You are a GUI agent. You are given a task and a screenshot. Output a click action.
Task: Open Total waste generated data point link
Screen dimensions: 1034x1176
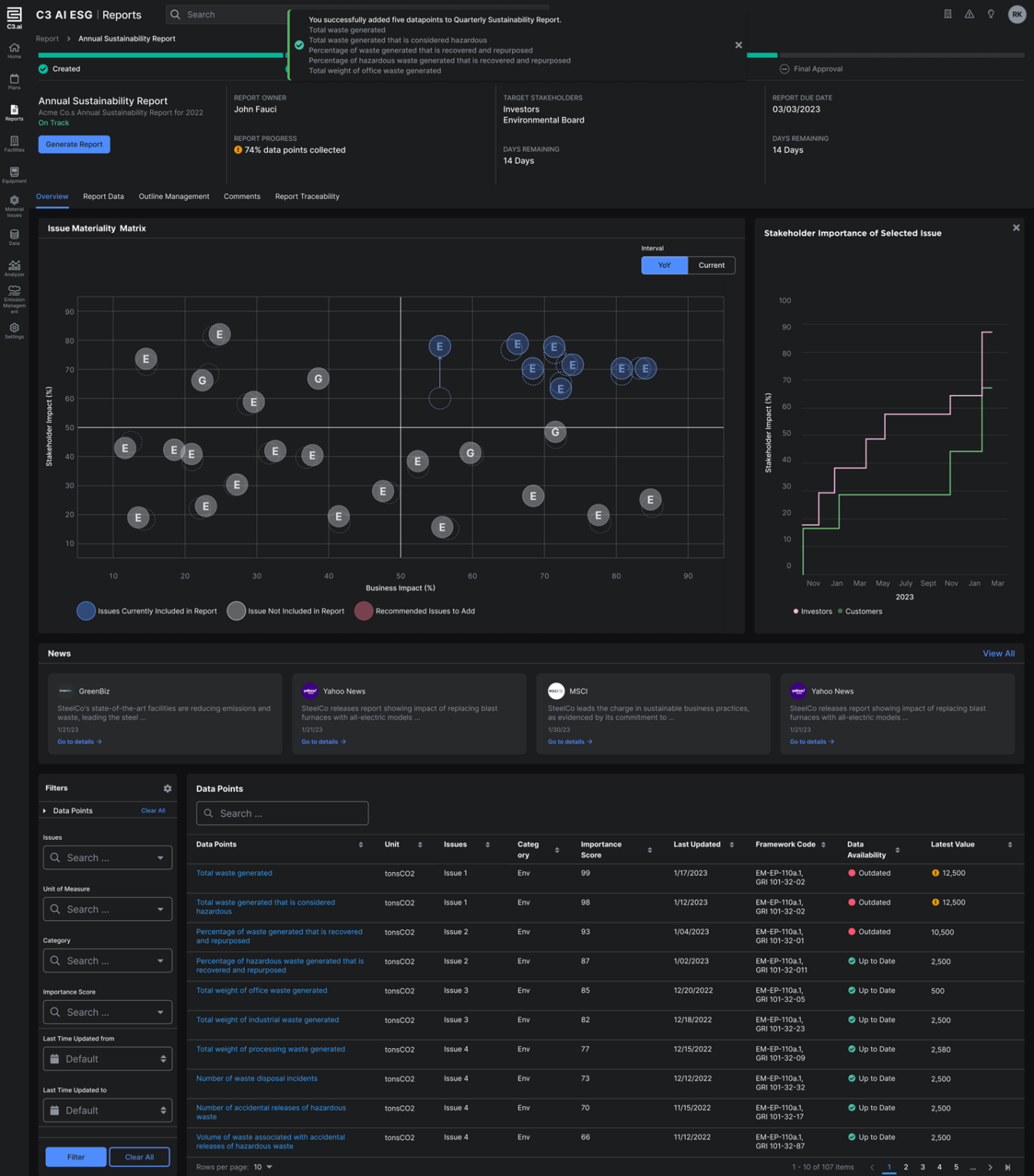234,873
